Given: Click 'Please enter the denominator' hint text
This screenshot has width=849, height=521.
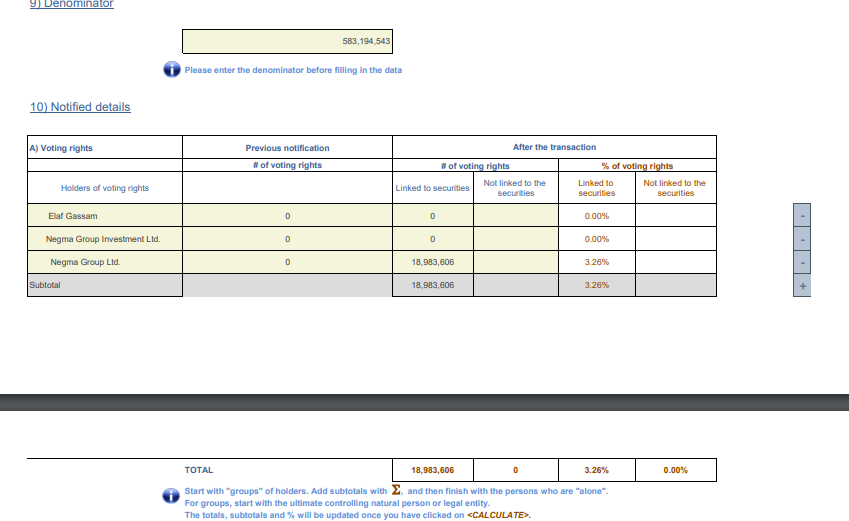Looking at the screenshot, I should 293,70.
